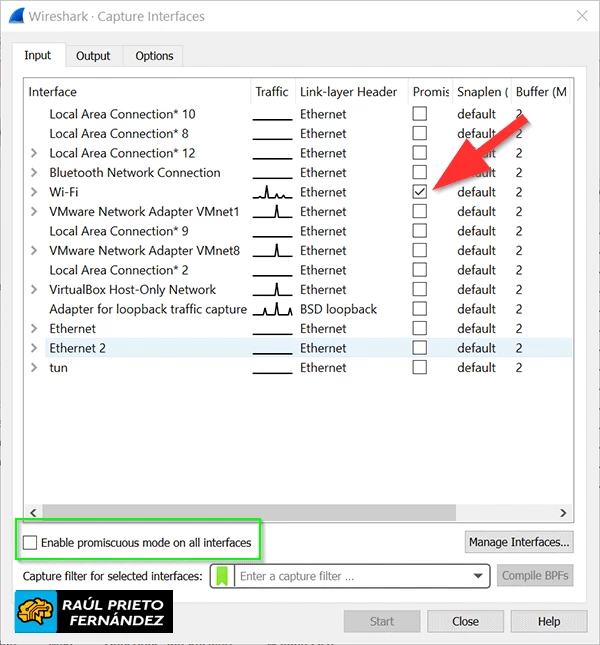Tick promiscuous checkbox for Bluetooth Network Connection
The height and width of the screenshot is (645, 600).
pos(420,172)
